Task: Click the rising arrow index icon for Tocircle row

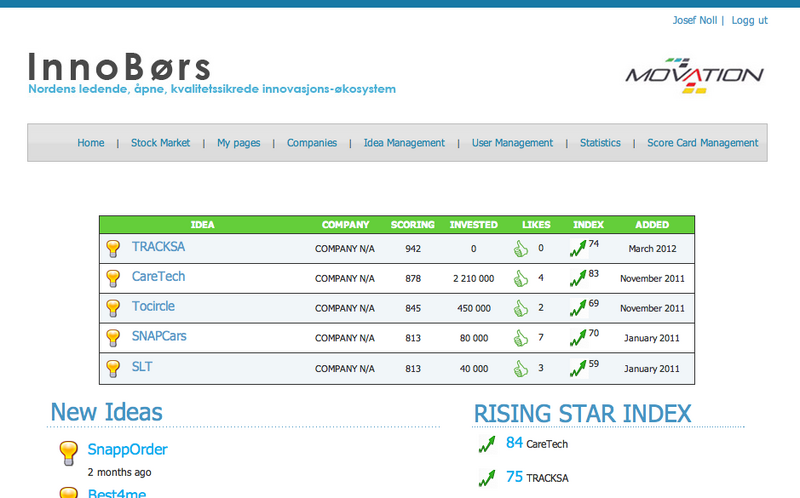Action: [578, 308]
